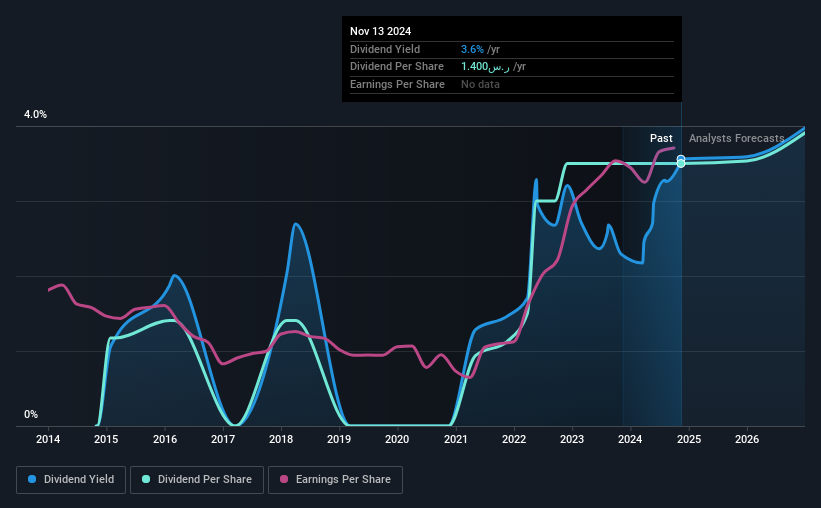The image size is (821, 508).
Task: Click the Past label on the chart
Action: pos(661,138)
